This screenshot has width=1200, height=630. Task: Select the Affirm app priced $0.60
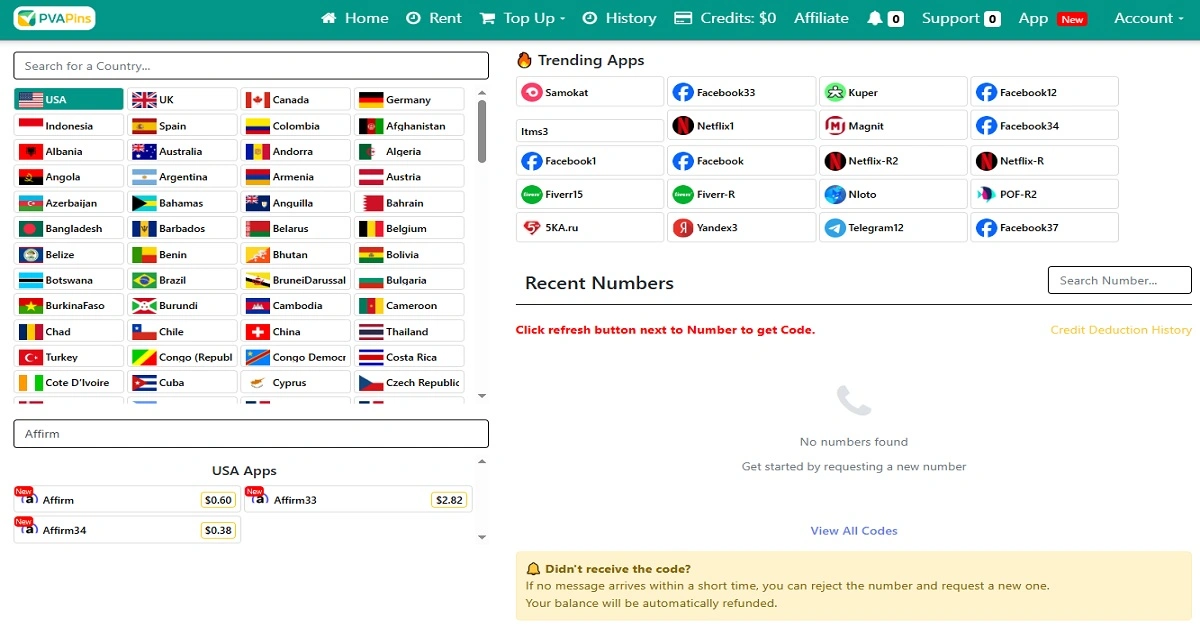click(x=127, y=500)
